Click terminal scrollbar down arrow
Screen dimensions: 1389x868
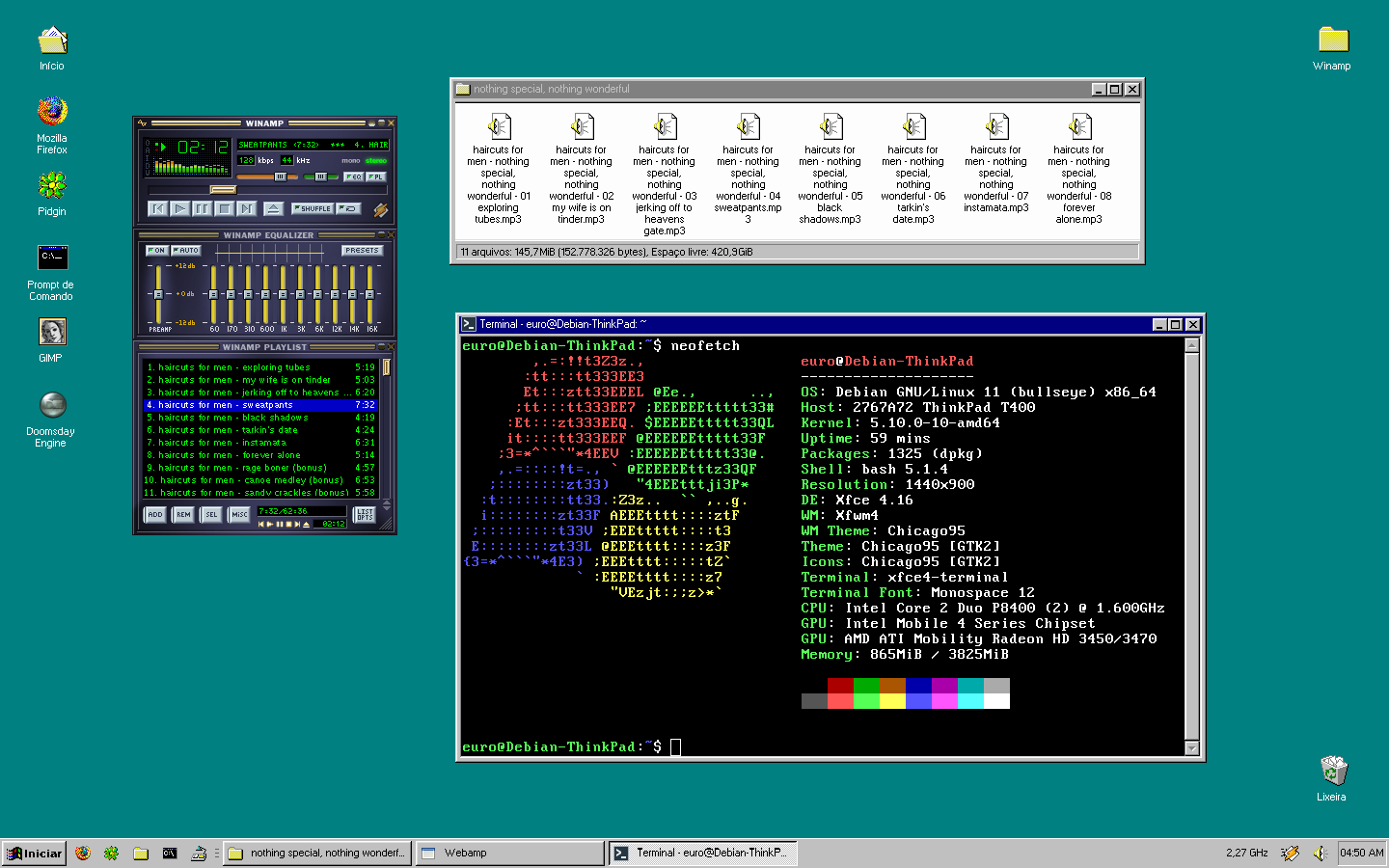tap(1192, 748)
